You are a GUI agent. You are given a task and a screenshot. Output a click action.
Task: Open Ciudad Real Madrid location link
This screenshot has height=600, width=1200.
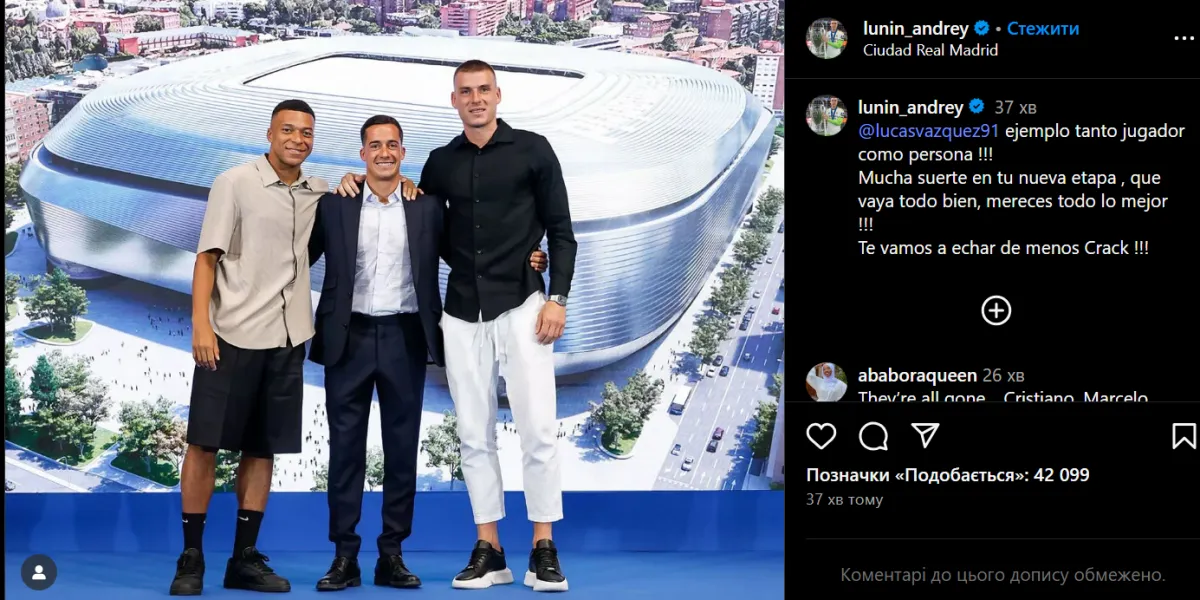point(930,50)
